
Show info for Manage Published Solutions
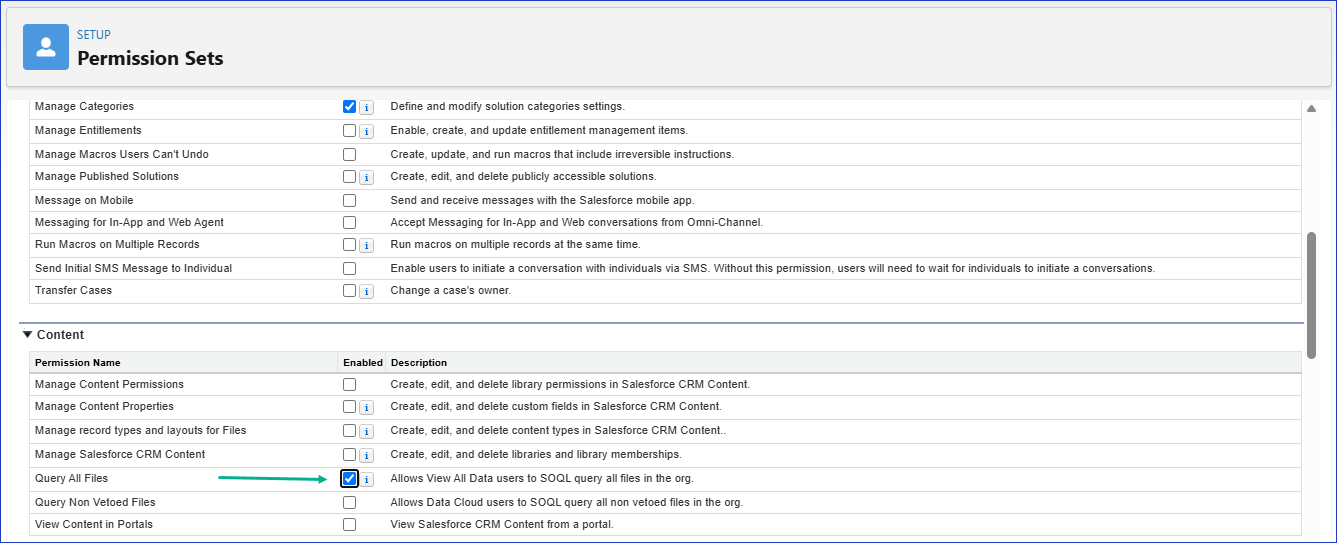[366, 178]
